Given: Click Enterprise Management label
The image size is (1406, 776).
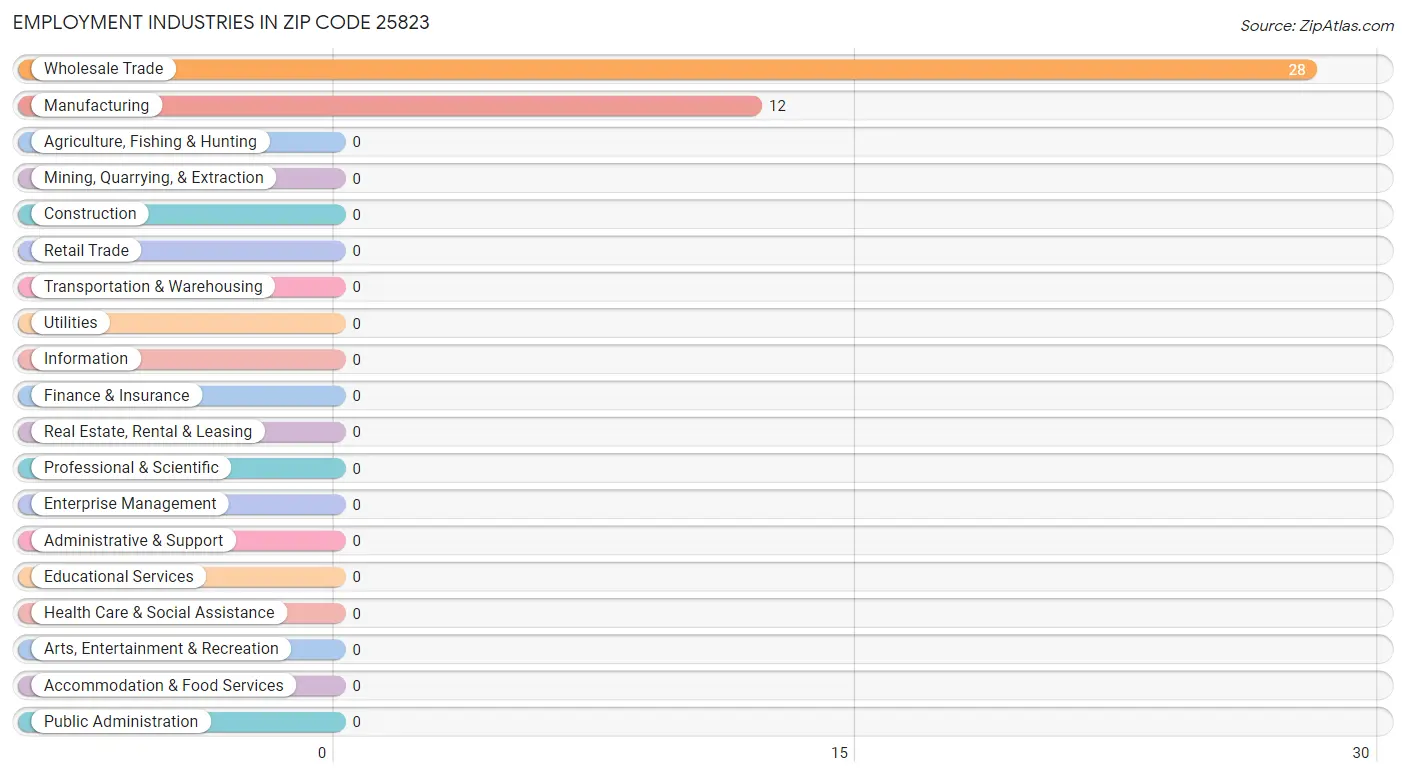Looking at the screenshot, I should pos(130,504).
